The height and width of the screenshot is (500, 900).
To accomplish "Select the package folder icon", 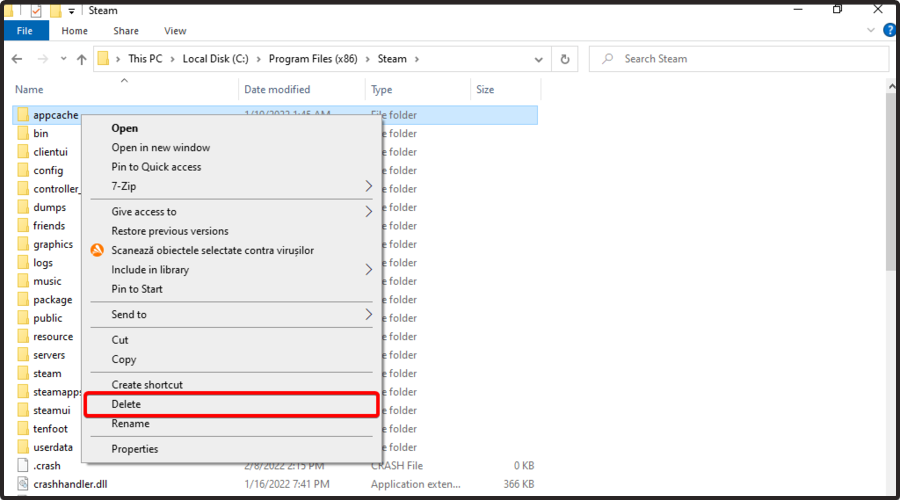I will tap(23, 300).
